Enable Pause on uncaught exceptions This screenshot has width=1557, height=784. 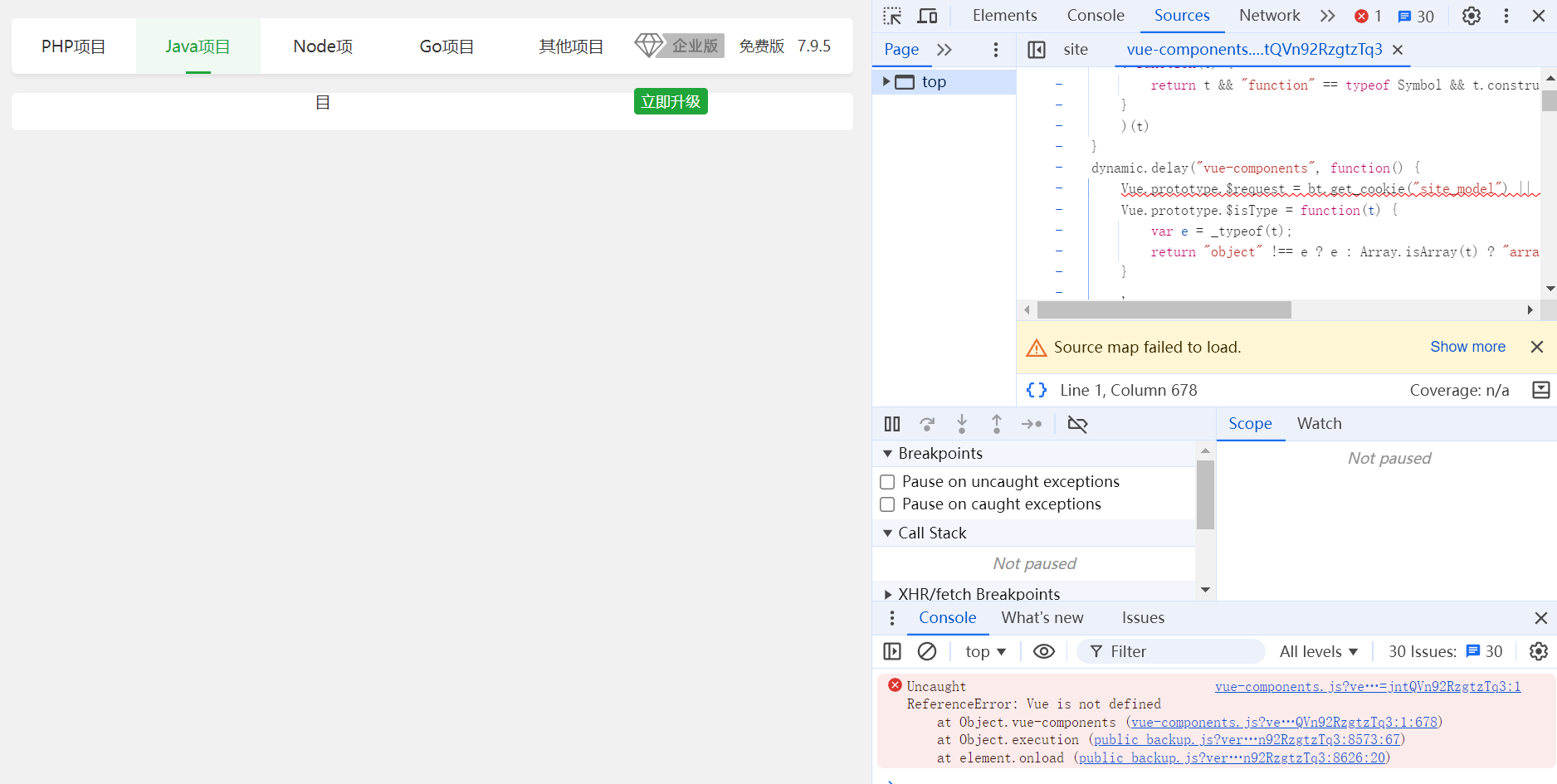tap(887, 482)
